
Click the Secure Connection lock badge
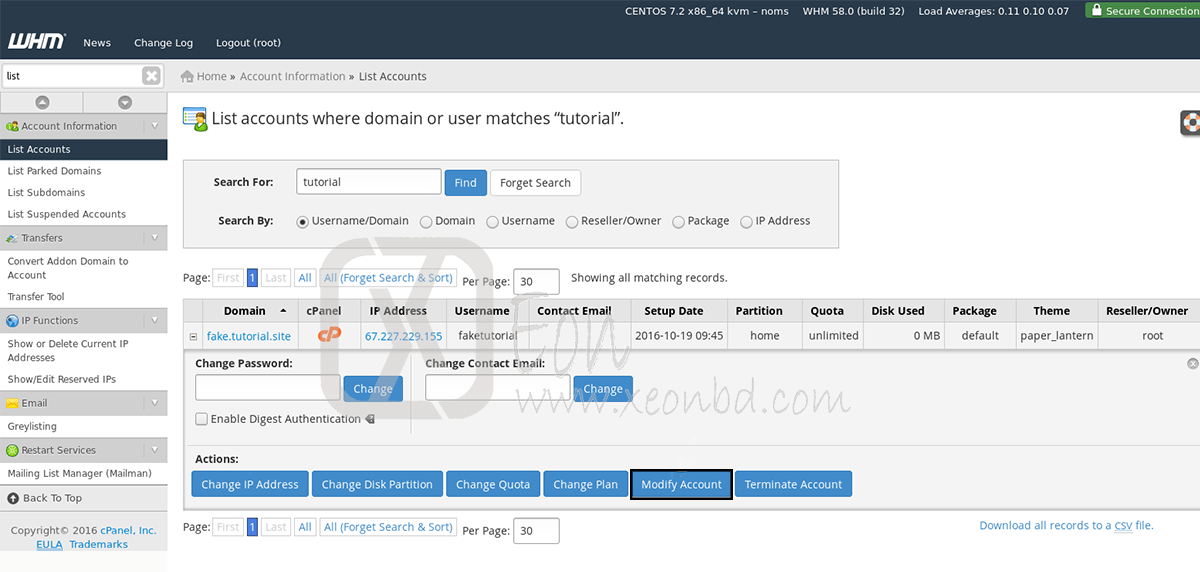point(1142,11)
